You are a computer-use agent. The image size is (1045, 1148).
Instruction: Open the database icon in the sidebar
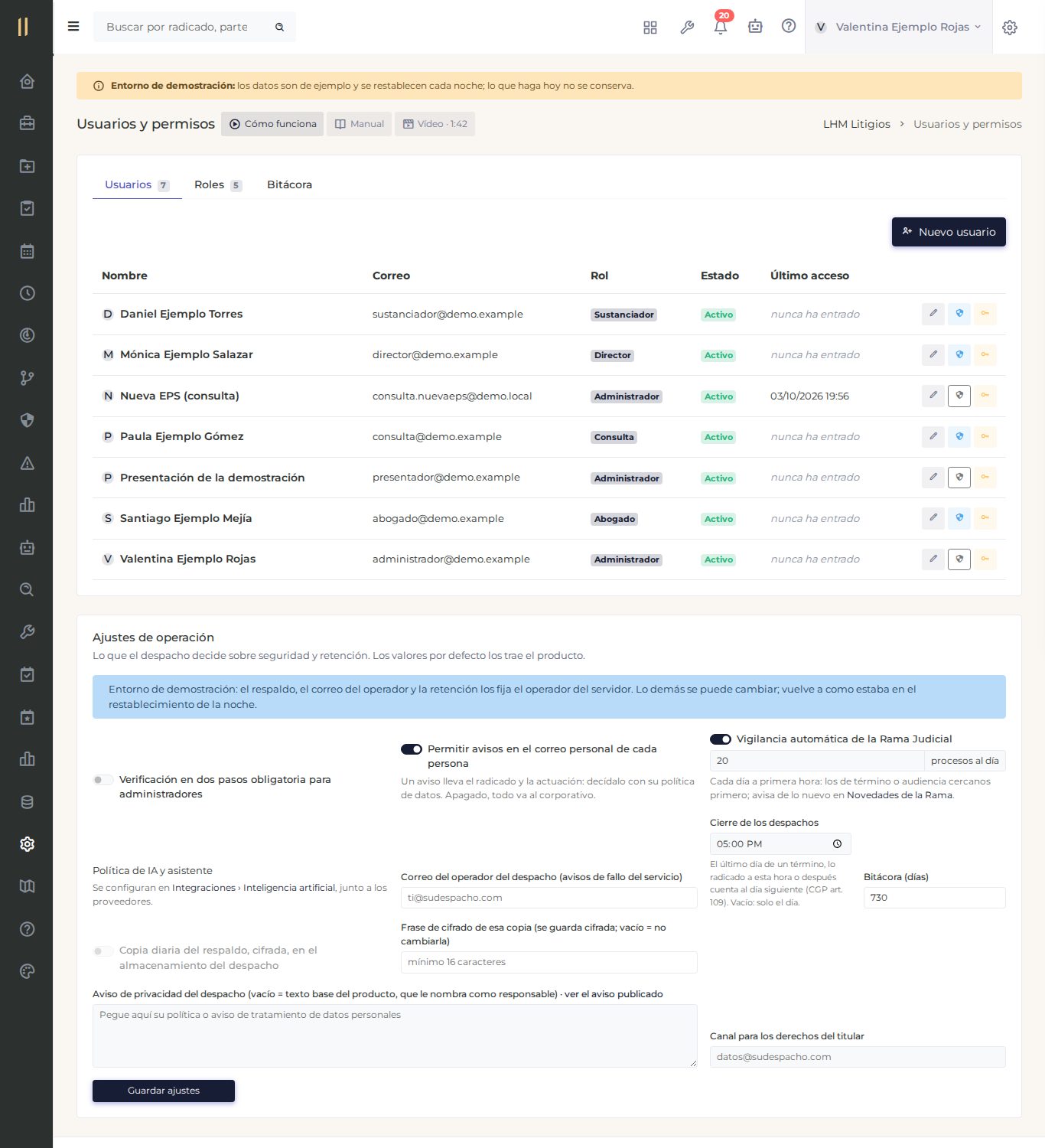tap(27, 802)
